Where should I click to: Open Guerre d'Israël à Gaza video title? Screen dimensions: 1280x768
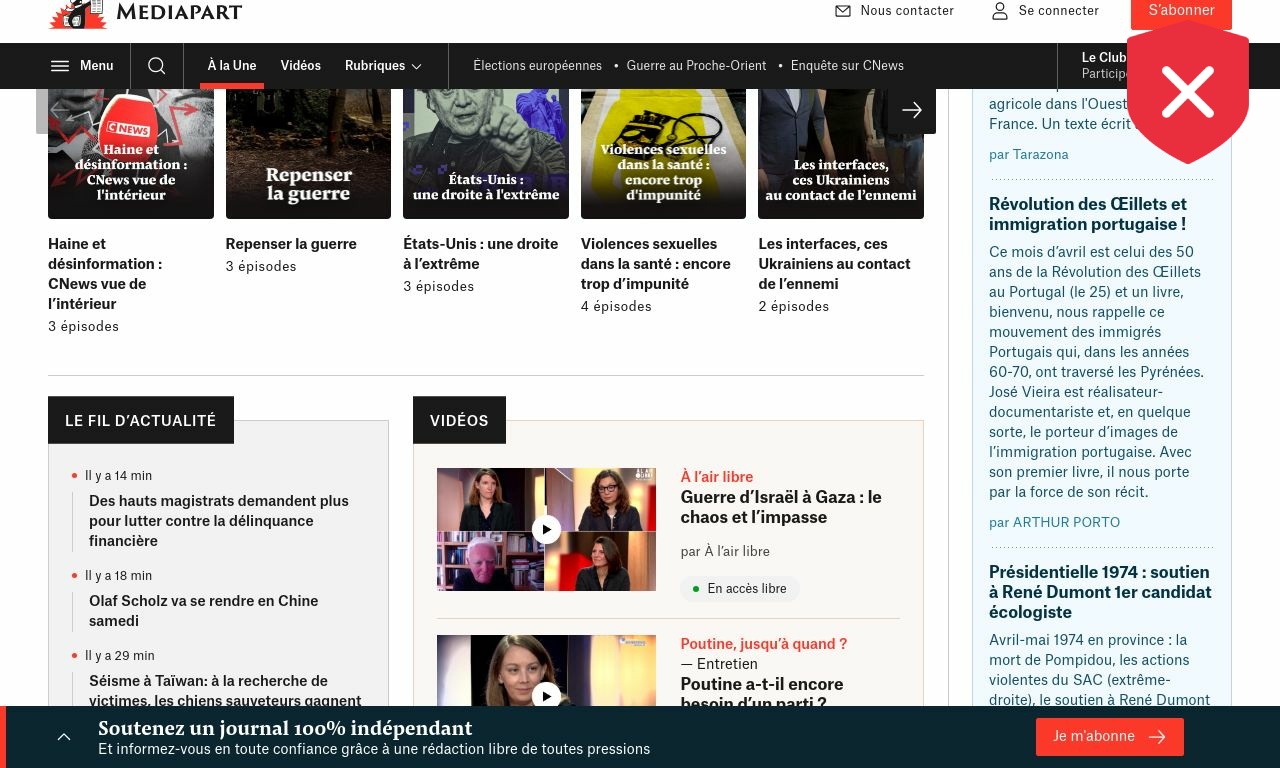(781, 507)
